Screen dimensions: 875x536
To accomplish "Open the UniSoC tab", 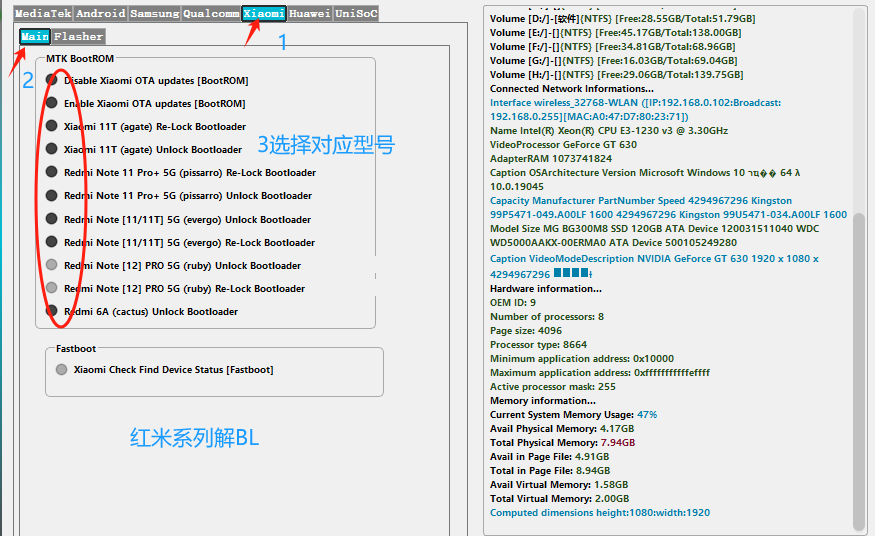I will coord(356,14).
